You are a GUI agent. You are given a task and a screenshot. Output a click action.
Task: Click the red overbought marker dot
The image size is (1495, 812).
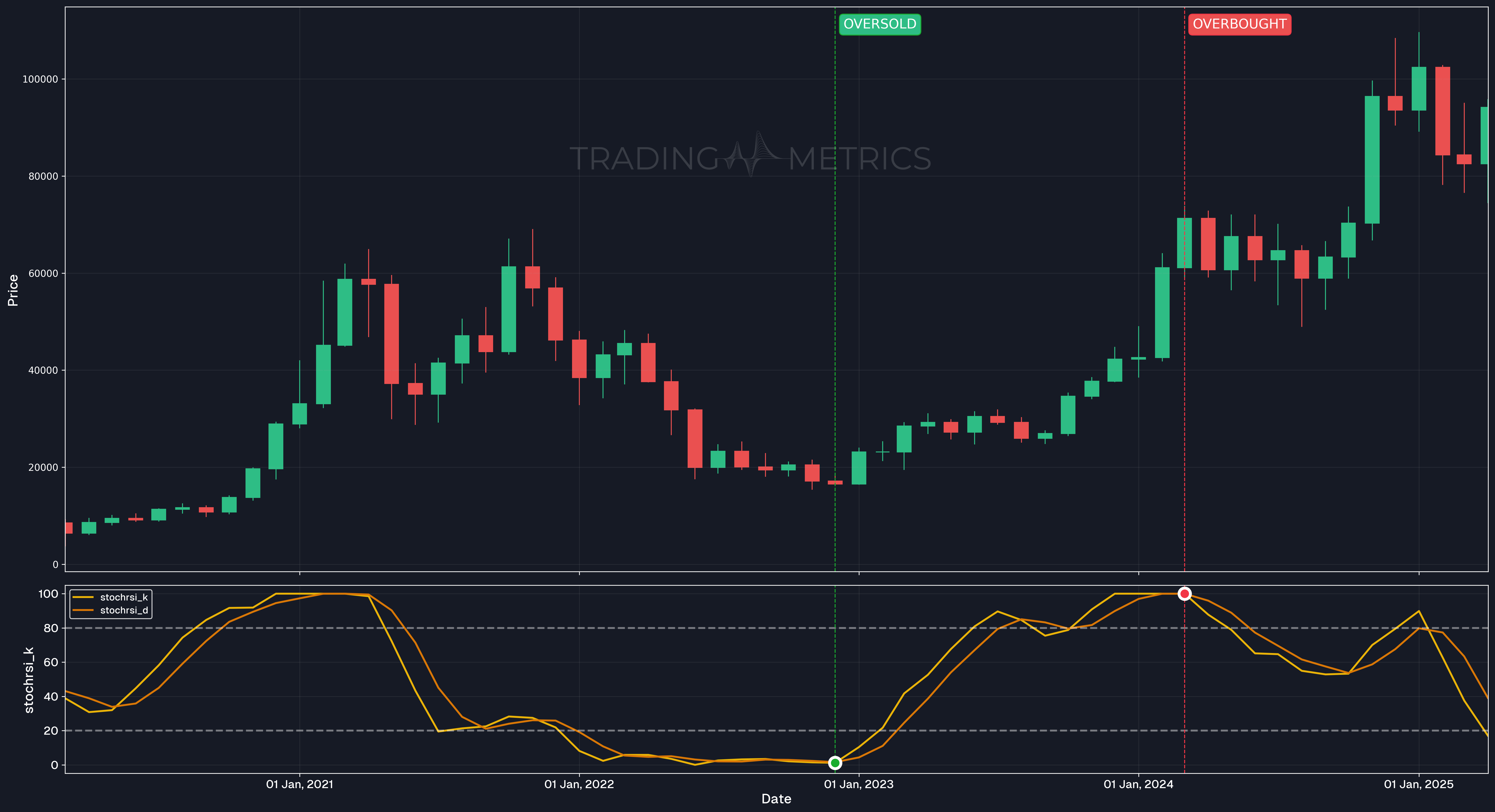1185,593
